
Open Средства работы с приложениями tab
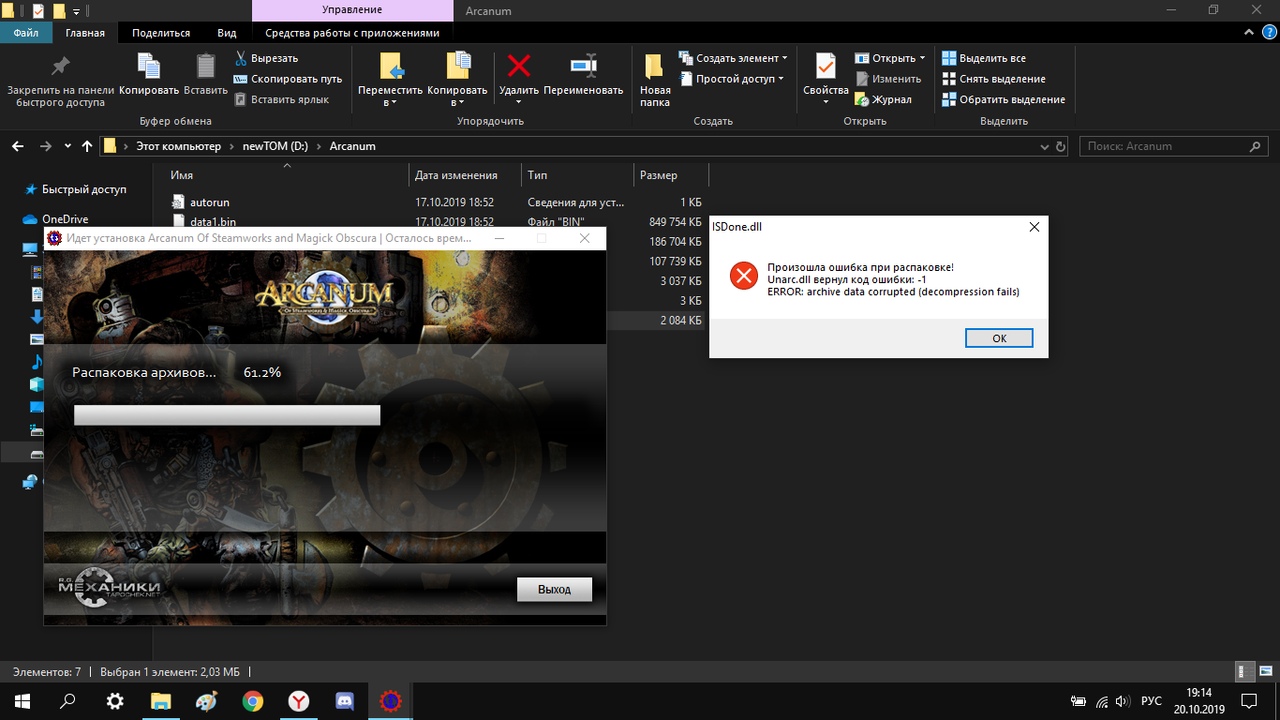point(352,32)
